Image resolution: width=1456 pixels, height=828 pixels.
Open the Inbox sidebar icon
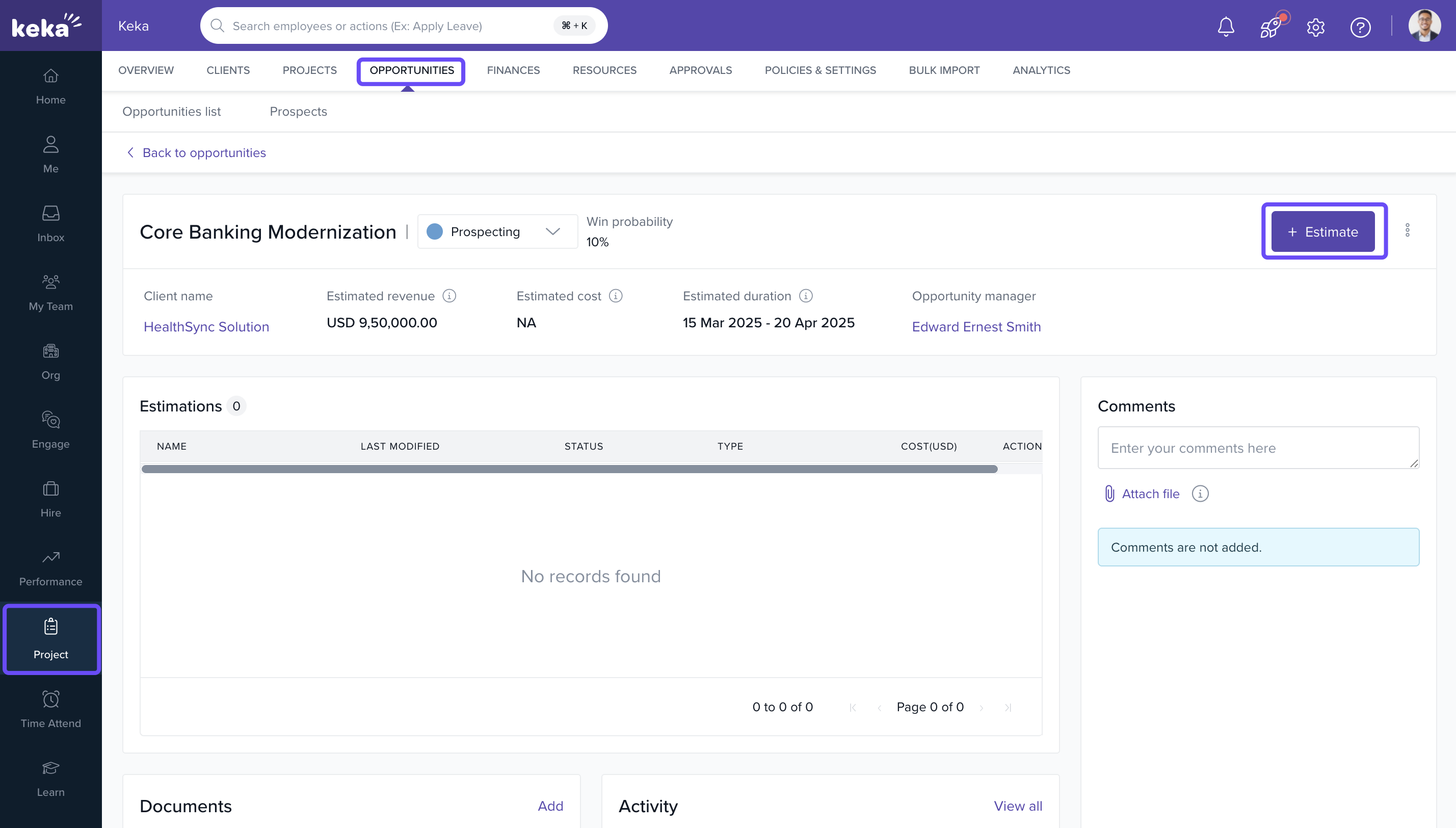pyautogui.click(x=50, y=223)
